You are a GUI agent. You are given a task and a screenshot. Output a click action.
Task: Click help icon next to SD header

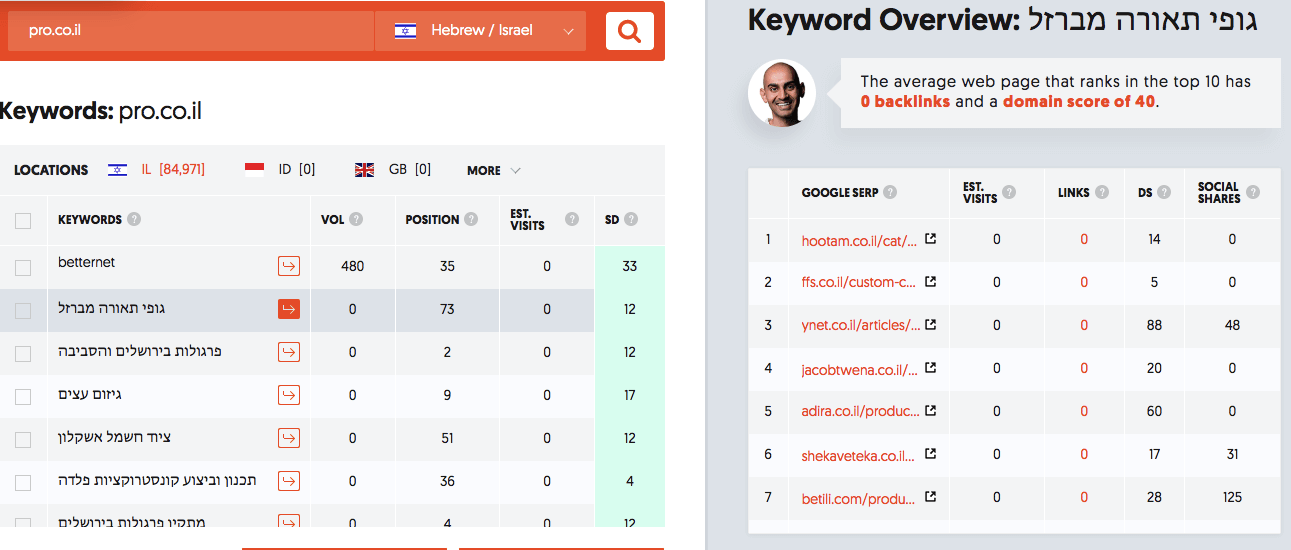click(631, 219)
